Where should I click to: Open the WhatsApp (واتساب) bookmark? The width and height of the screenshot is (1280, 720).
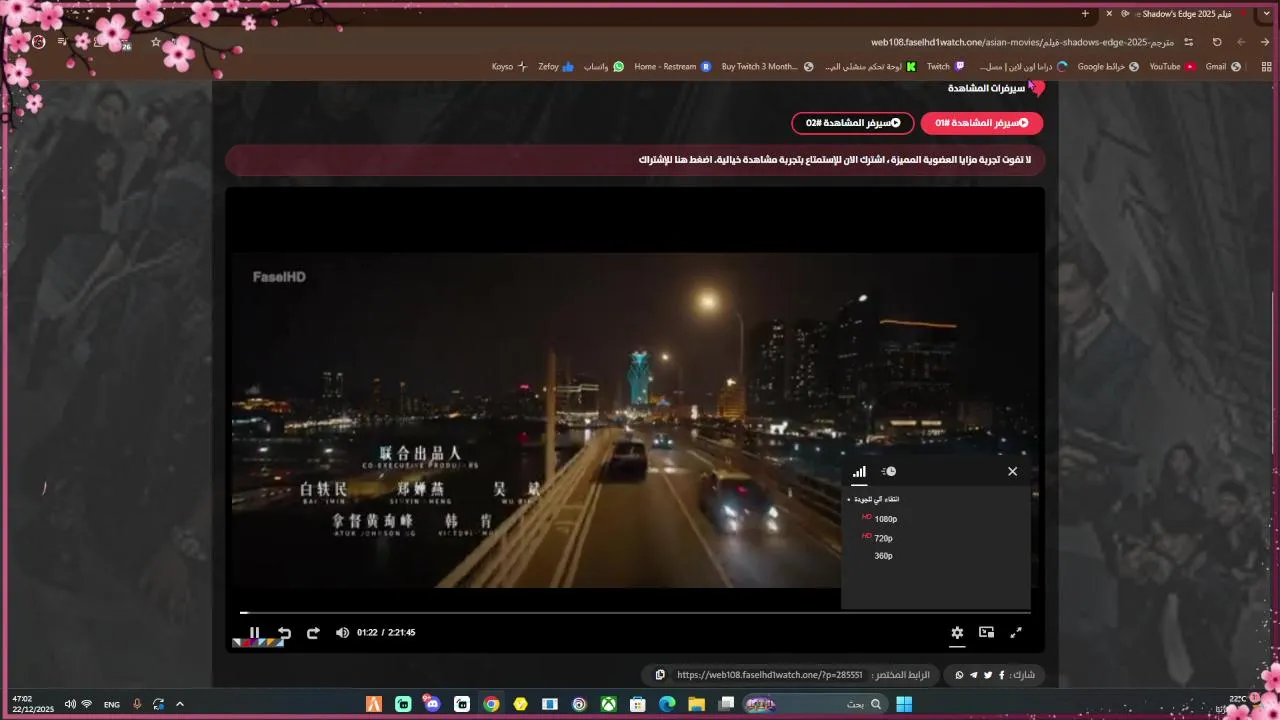coord(604,66)
